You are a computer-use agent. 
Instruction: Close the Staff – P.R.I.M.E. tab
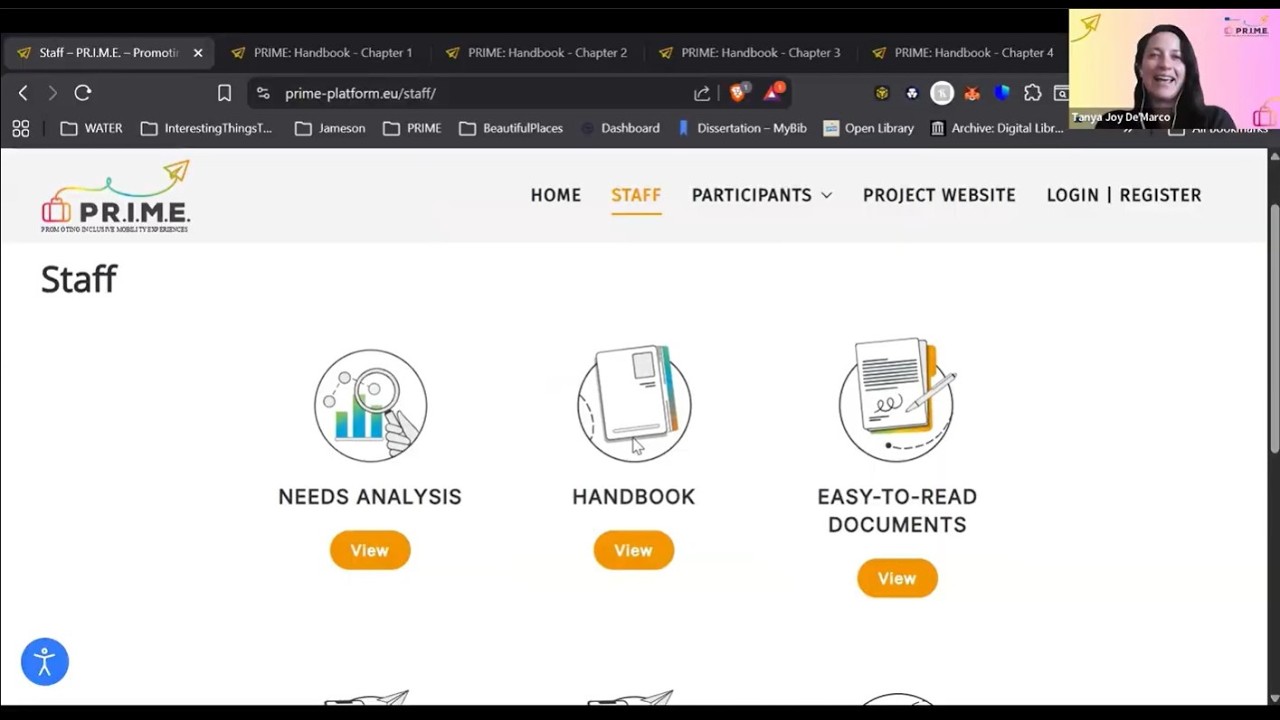[198, 53]
